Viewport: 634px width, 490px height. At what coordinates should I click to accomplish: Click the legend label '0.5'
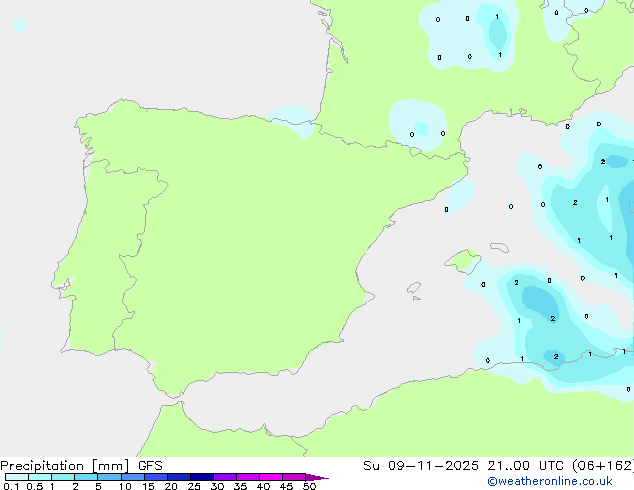pyautogui.click(x=35, y=486)
